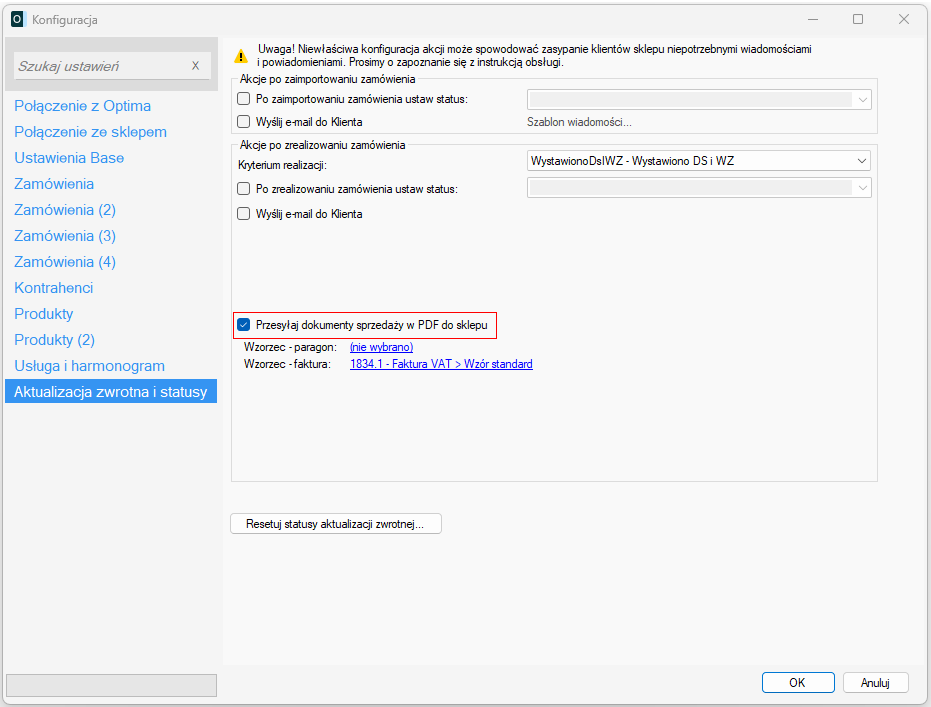Clear search with the X button
The image size is (931, 707).
pos(195,66)
